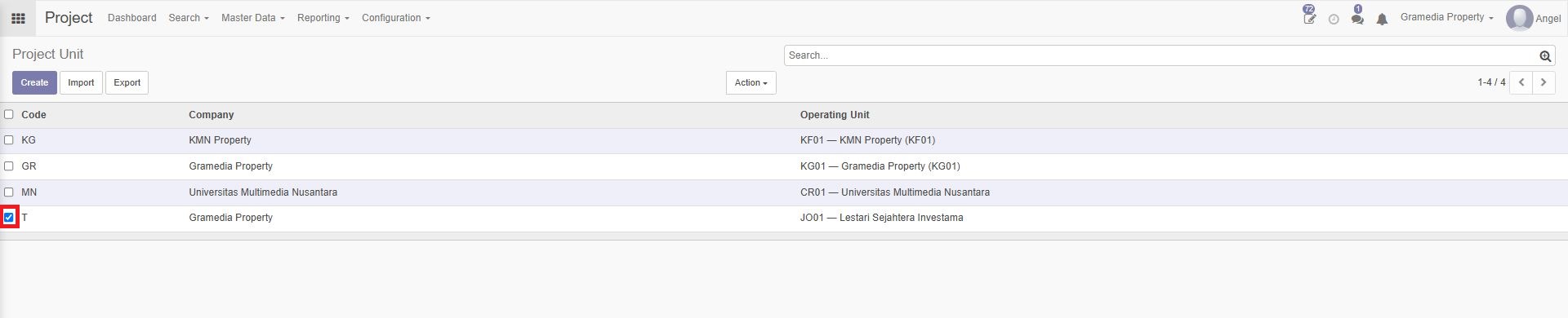Image resolution: width=1568 pixels, height=318 pixels.
Task: Open the notifications bell icon
Action: (x=1382, y=19)
